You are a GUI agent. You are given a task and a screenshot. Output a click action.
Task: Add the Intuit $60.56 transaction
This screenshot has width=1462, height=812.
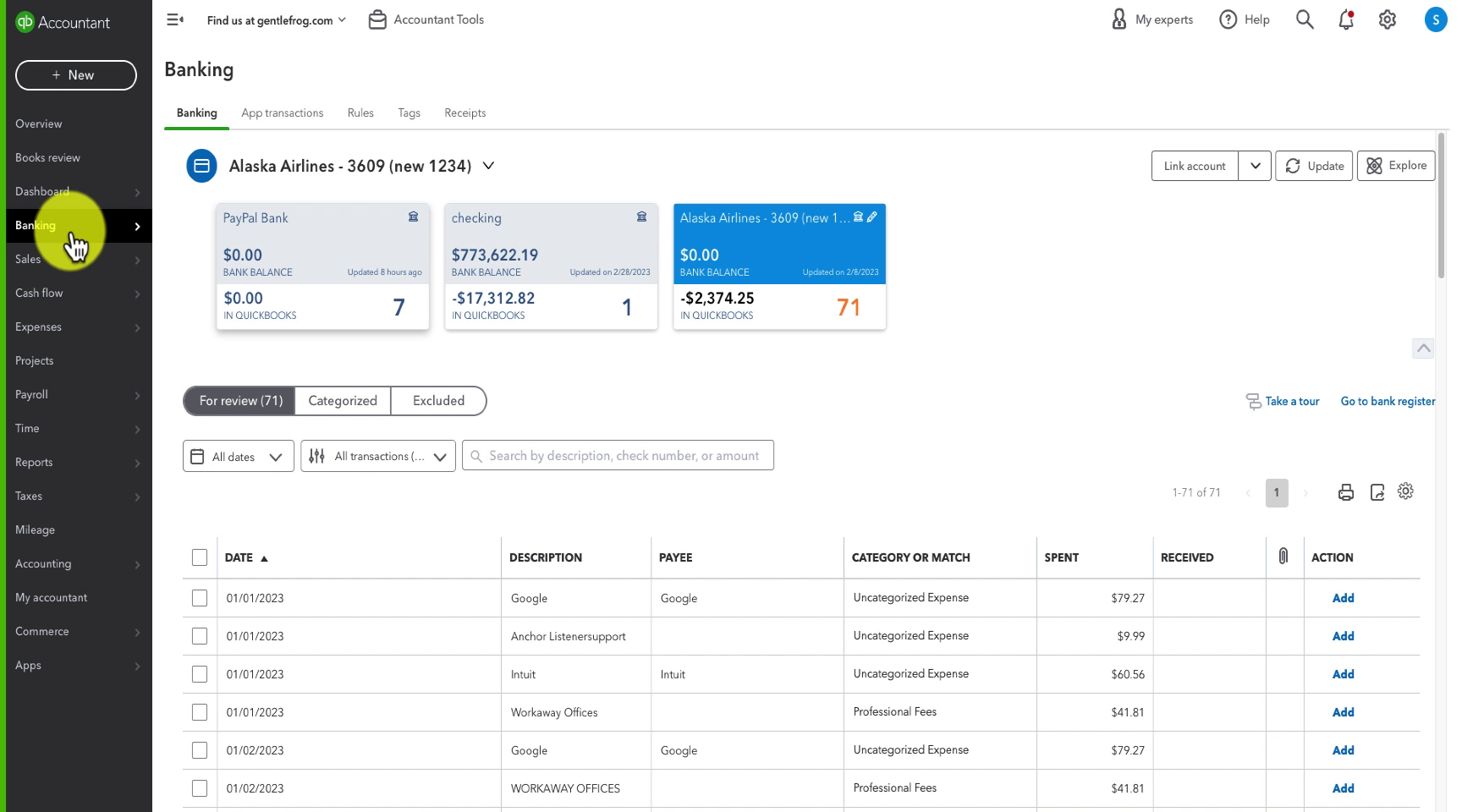coord(1343,674)
